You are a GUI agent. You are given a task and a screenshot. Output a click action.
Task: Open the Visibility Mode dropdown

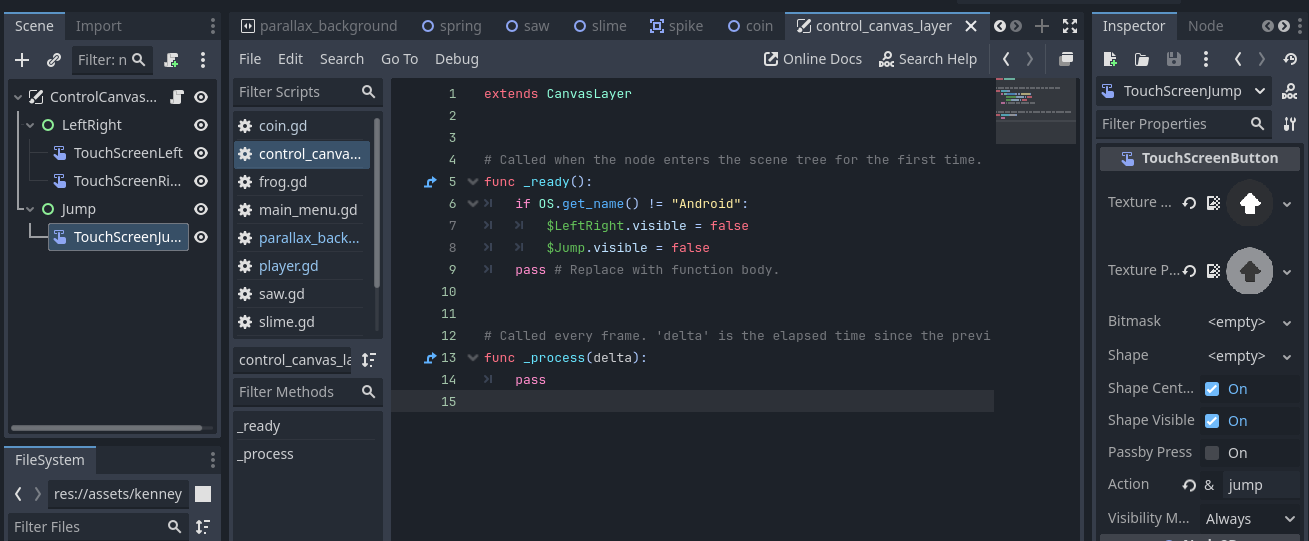pos(1250,519)
